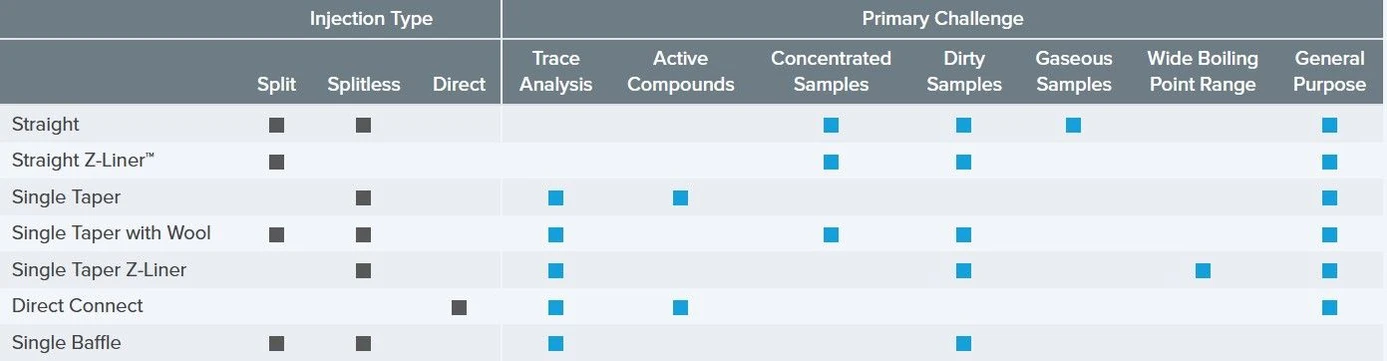Click the Single Taper with Wool Splitless marker

363,234
